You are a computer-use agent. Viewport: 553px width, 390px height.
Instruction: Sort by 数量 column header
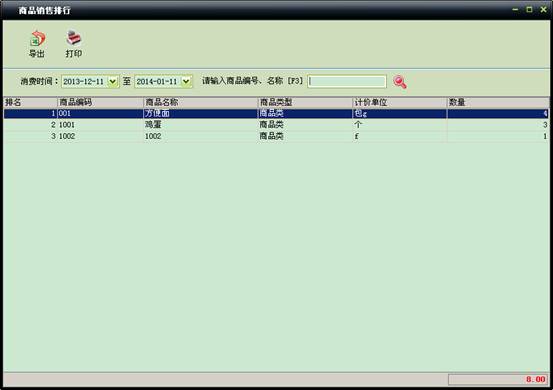(x=498, y=102)
